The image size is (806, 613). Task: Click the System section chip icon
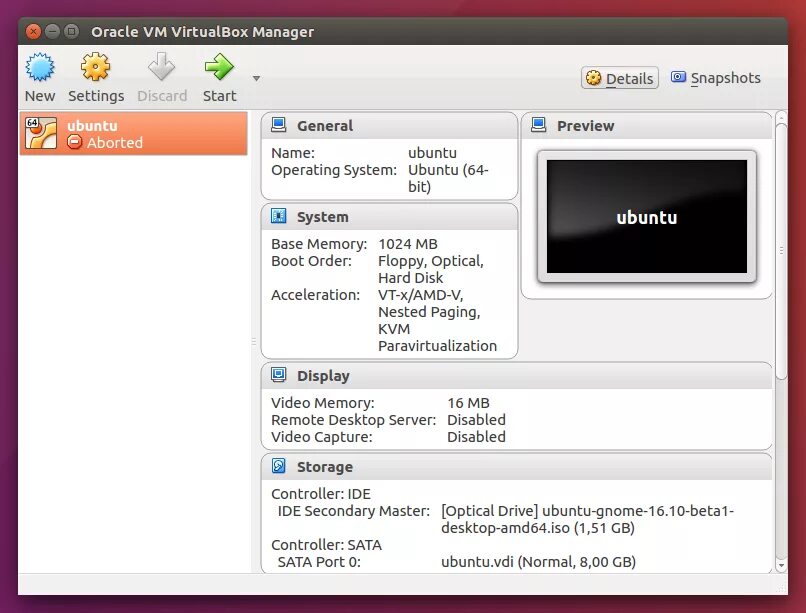pos(279,216)
